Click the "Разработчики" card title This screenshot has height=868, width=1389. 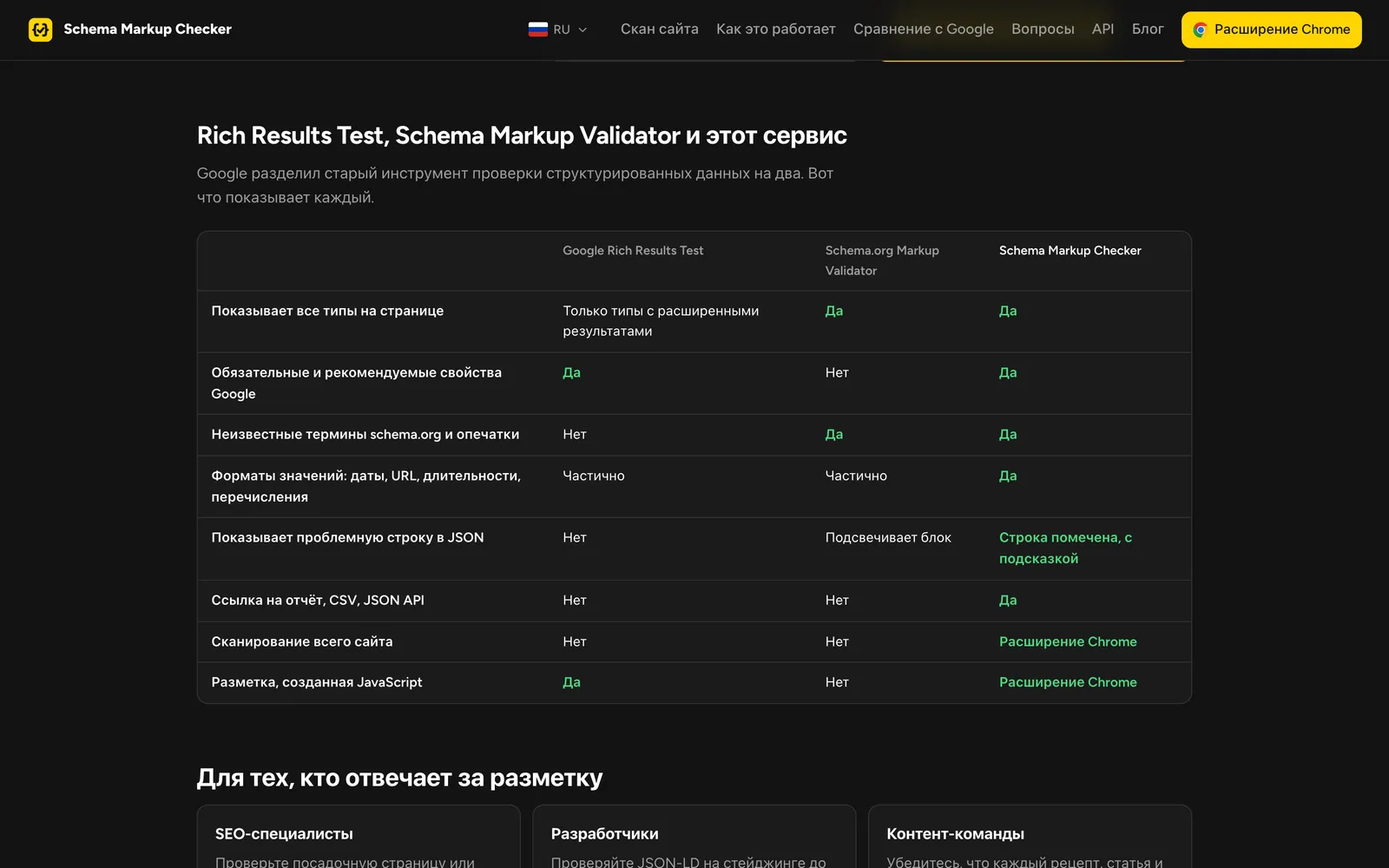point(604,834)
